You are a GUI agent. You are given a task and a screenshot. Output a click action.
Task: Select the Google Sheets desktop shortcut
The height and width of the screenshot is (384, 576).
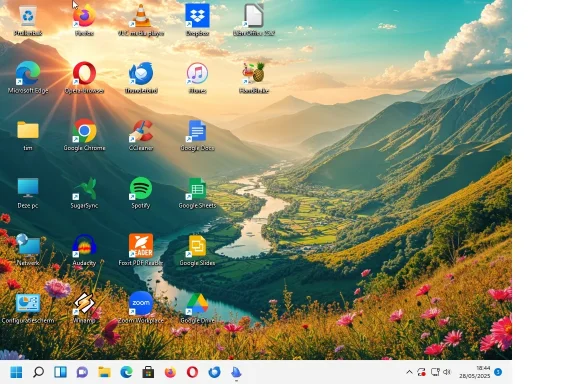click(x=197, y=193)
